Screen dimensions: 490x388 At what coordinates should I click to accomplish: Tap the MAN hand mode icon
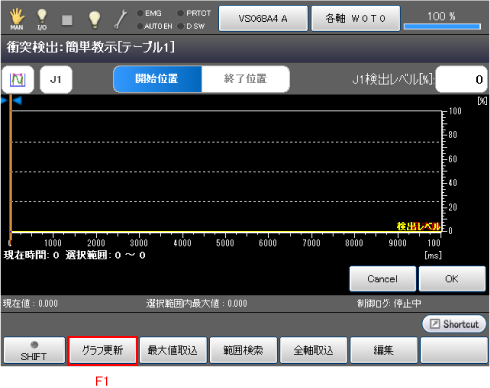click(17, 19)
